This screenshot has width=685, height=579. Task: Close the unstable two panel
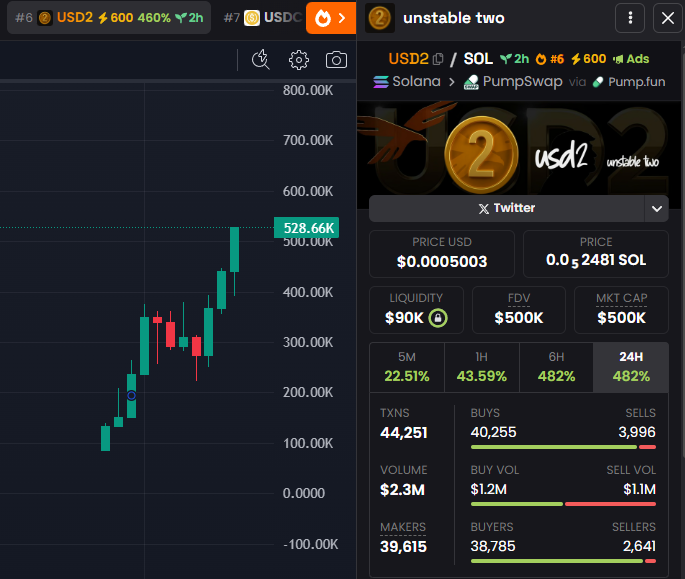[x=668, y=18]
